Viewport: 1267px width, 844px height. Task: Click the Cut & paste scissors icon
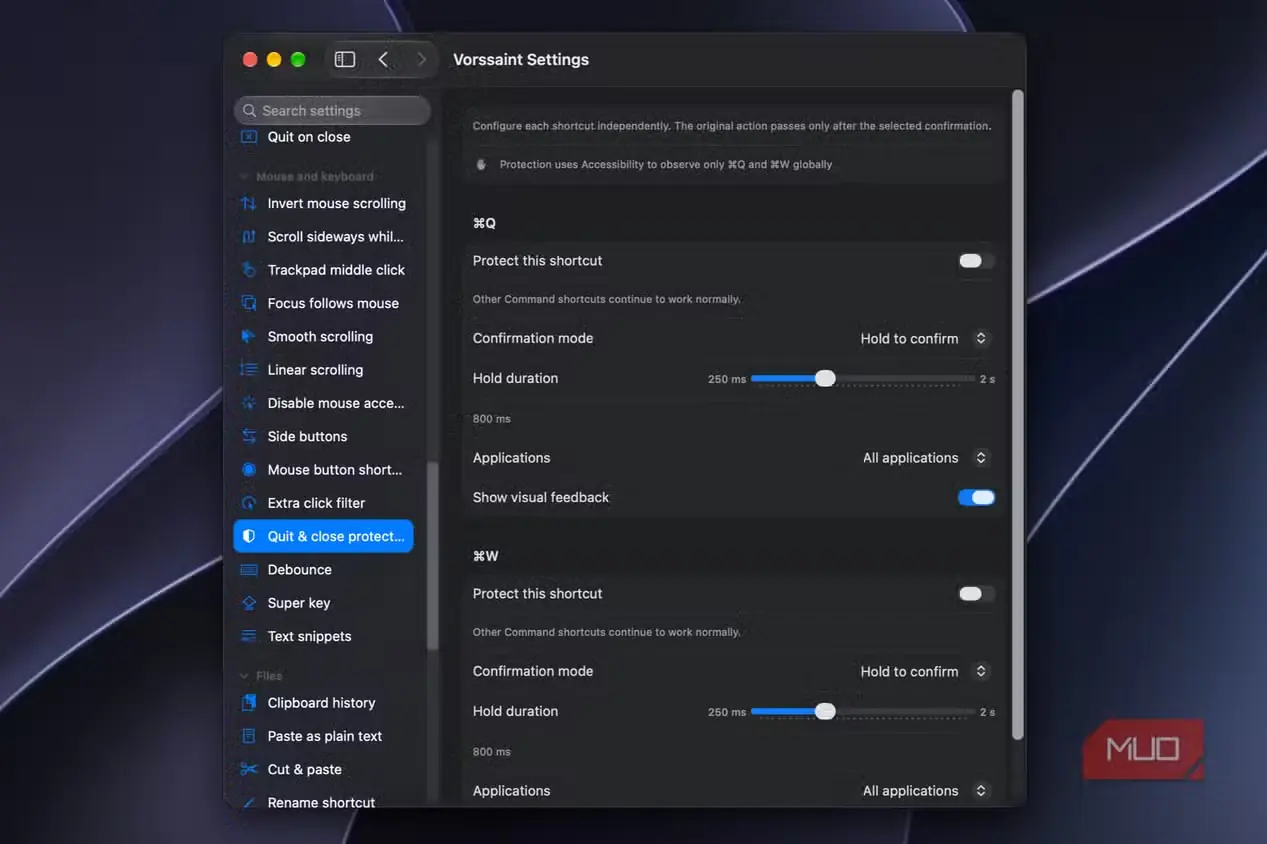tap(249, 769)
